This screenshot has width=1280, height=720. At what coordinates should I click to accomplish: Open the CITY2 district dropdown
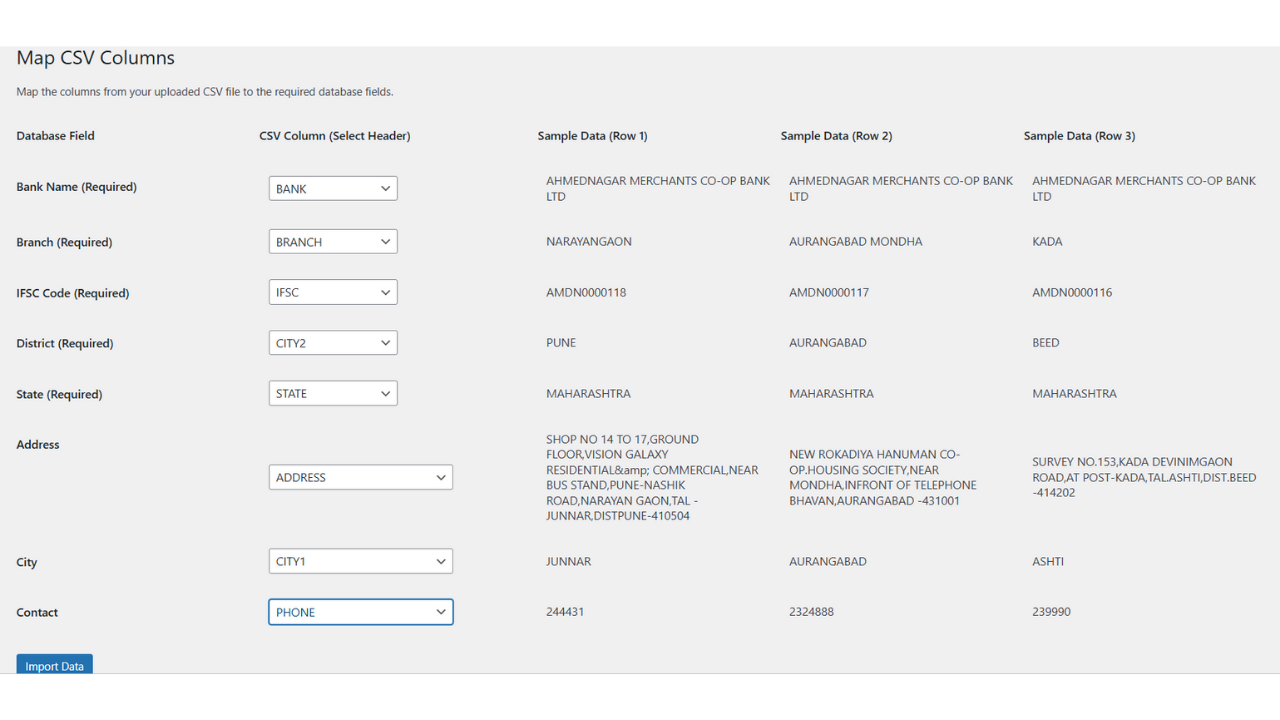[x=333, y=343]
